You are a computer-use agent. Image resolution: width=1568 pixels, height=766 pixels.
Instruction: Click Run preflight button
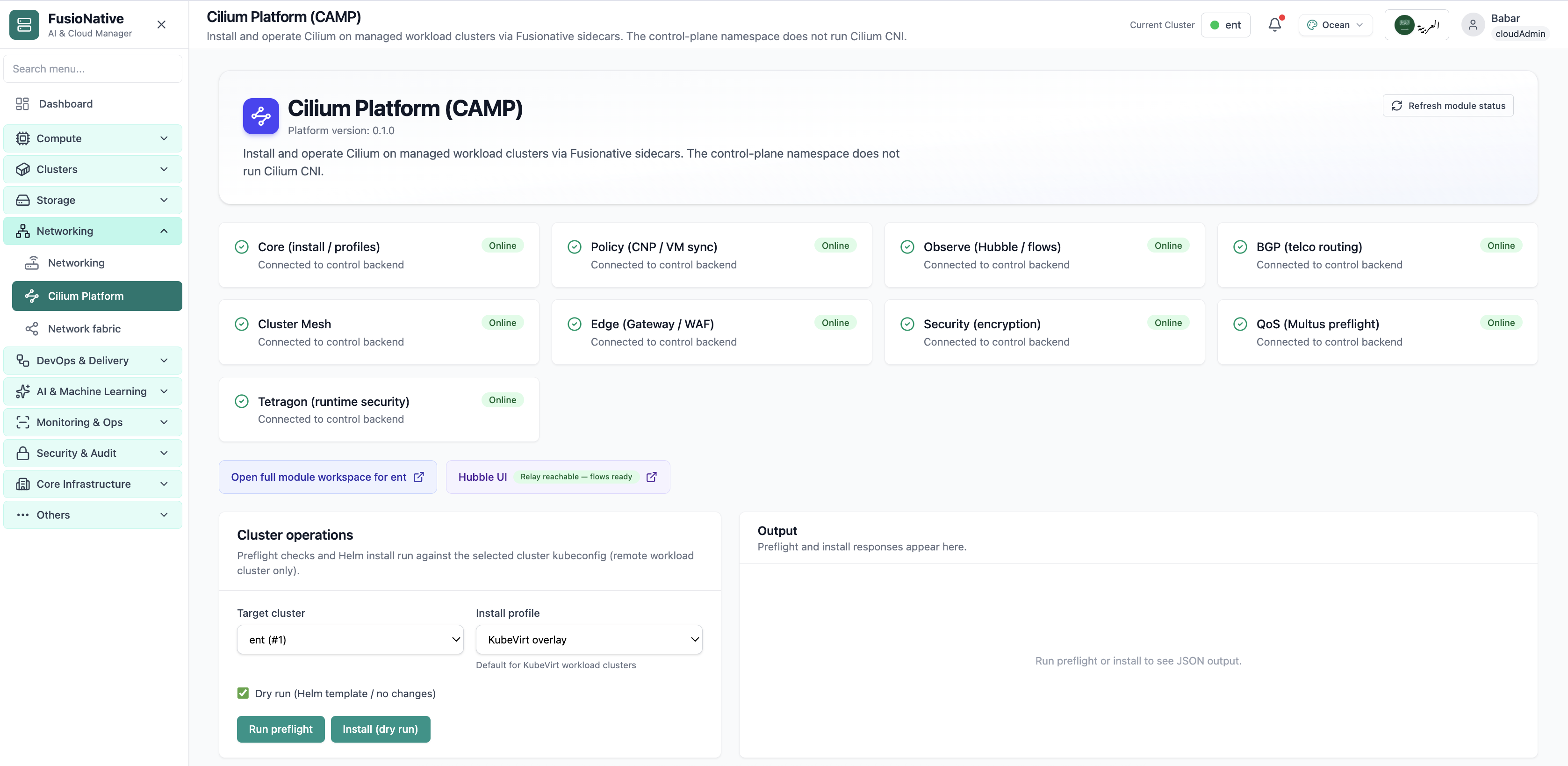tap(281, 729)
